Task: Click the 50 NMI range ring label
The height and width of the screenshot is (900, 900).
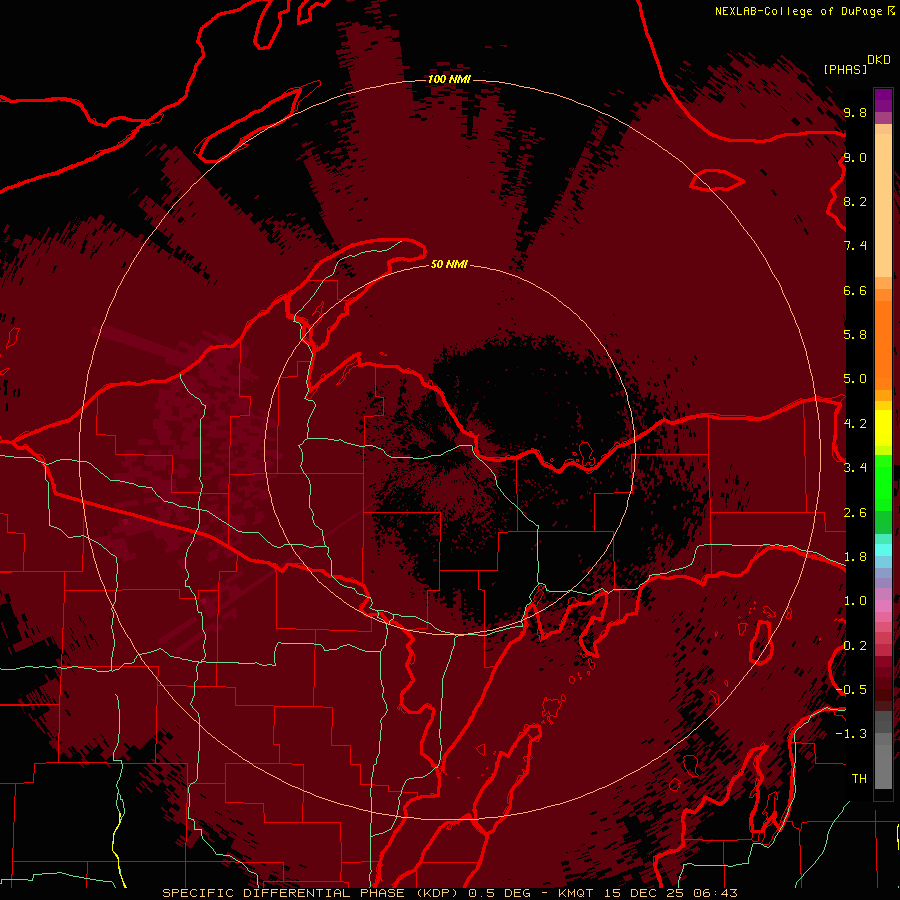Action: point(449,264)
